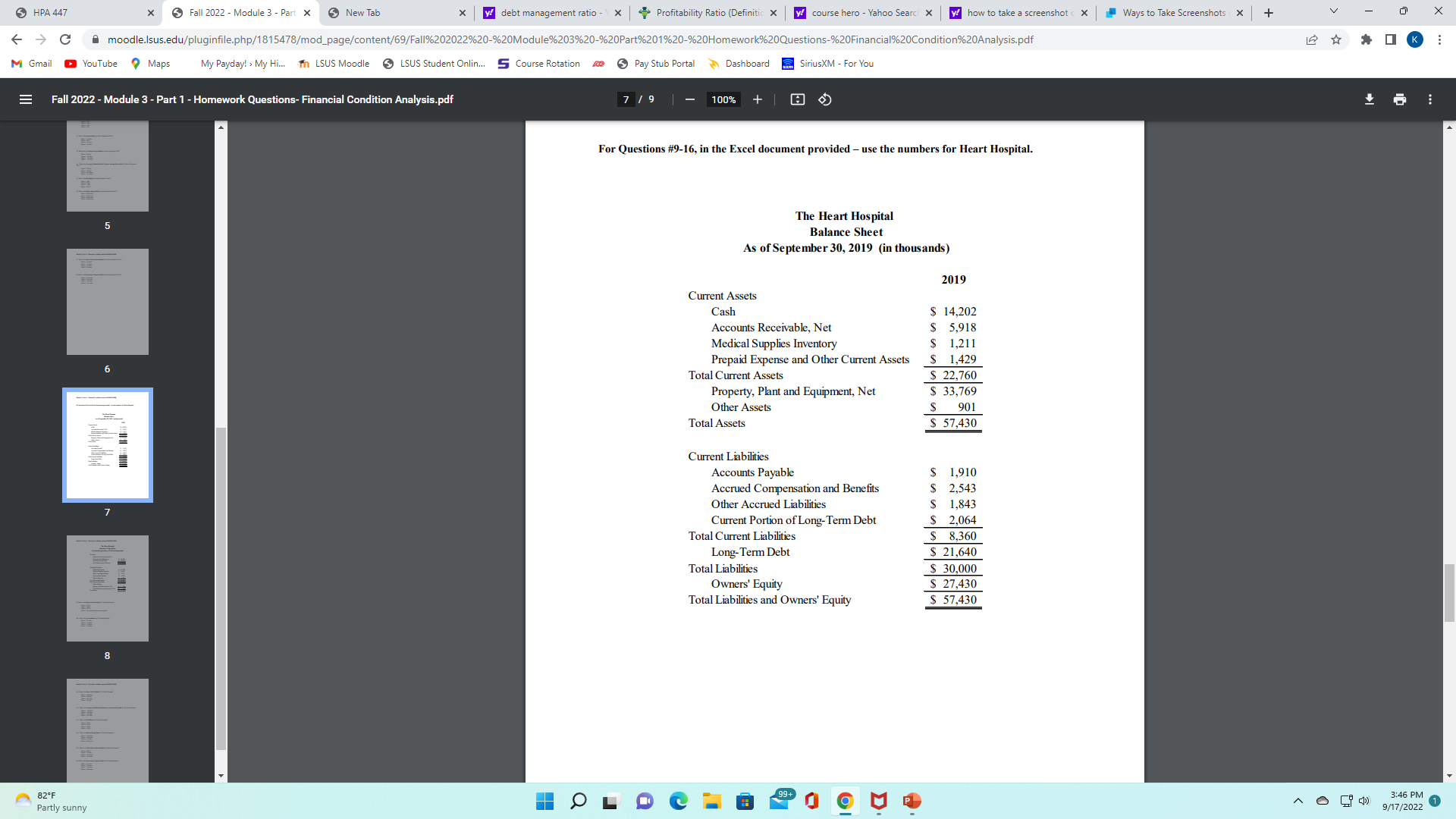
Task: Click the Fit to page icon
Action: [798, 99]
